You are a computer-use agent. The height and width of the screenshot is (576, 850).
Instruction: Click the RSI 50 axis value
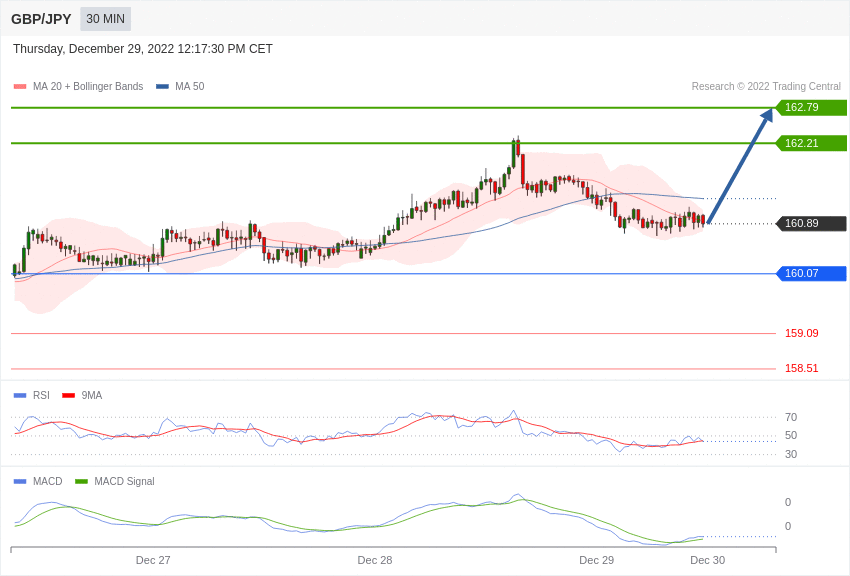[x=791, y=435]
